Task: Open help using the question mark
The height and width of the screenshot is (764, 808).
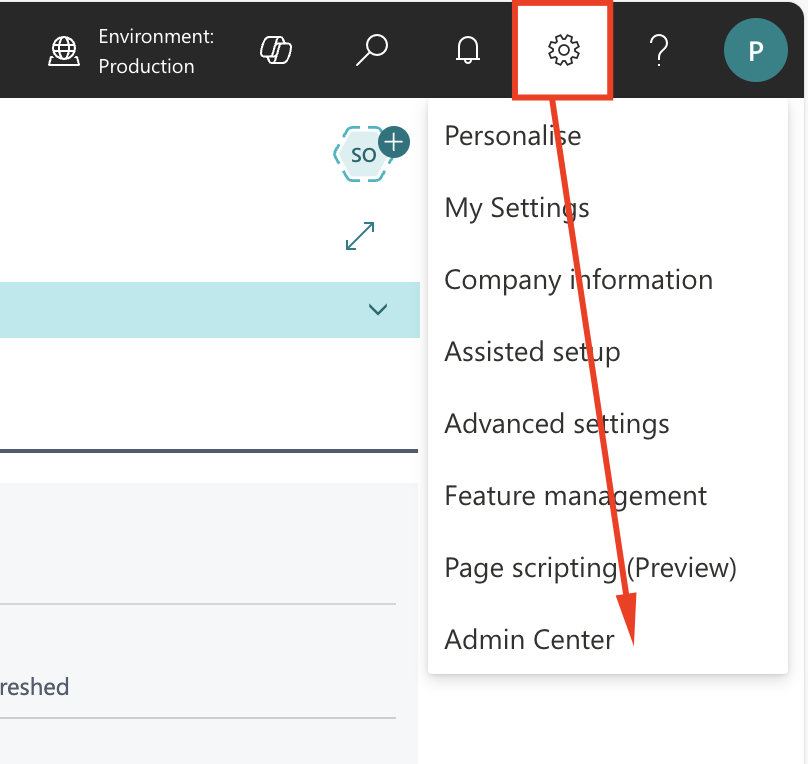Action: tap(659, 50)
